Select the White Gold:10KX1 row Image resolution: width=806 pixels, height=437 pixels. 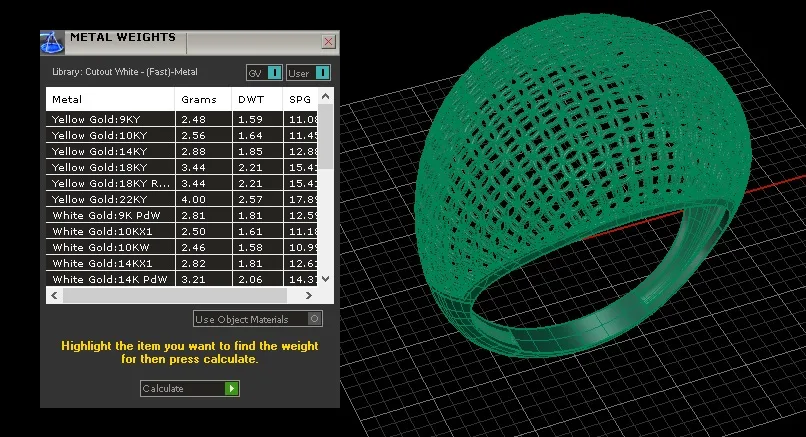pyautogui.click(x=182, y=231)
